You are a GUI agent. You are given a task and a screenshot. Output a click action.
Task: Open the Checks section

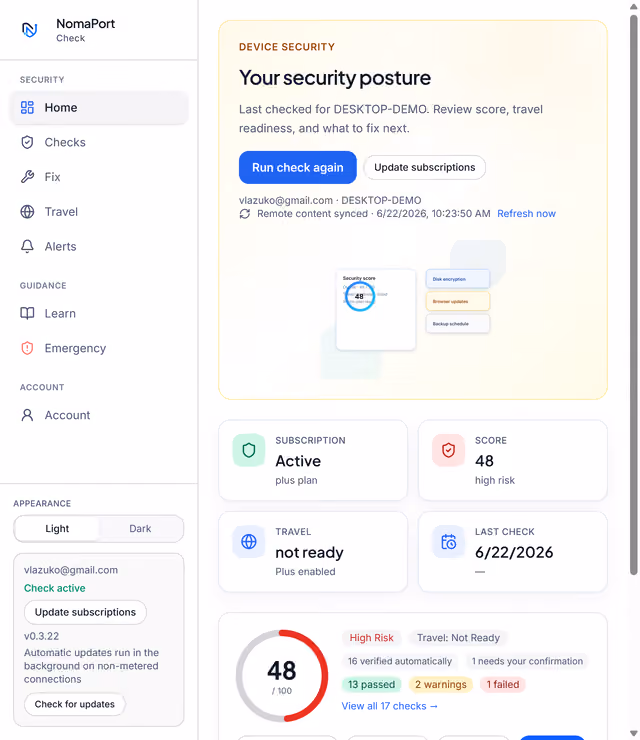(x=99, y=142)
